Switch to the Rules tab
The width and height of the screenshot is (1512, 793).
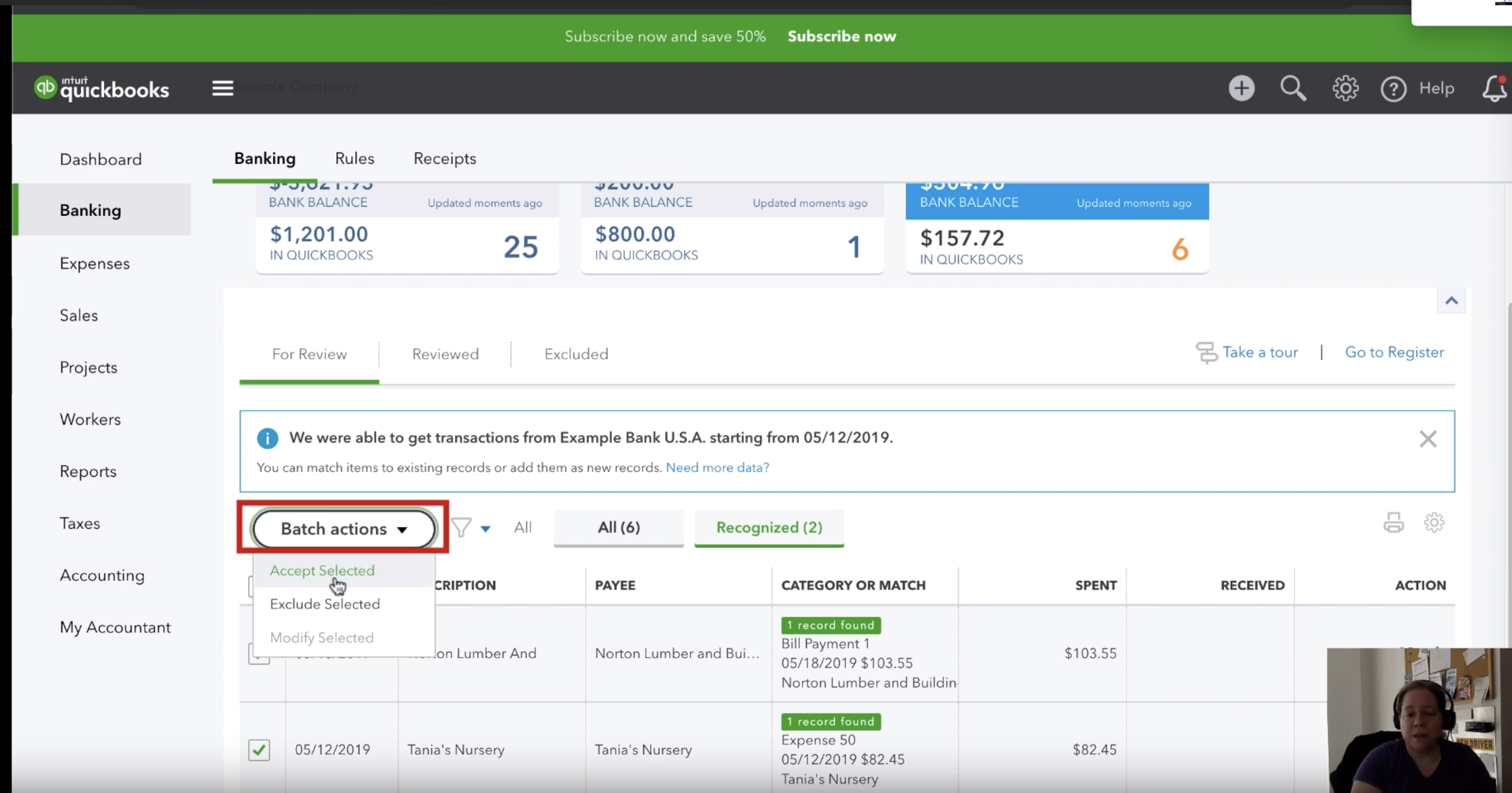355,158
